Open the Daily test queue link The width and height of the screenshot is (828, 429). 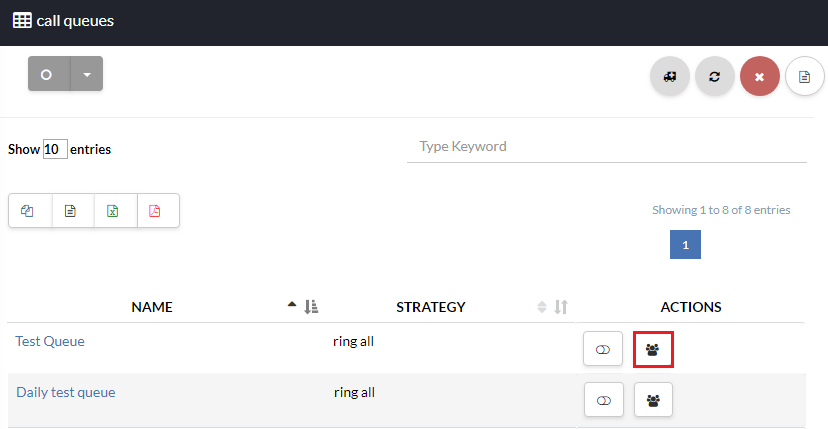click(x=65, y=392)
